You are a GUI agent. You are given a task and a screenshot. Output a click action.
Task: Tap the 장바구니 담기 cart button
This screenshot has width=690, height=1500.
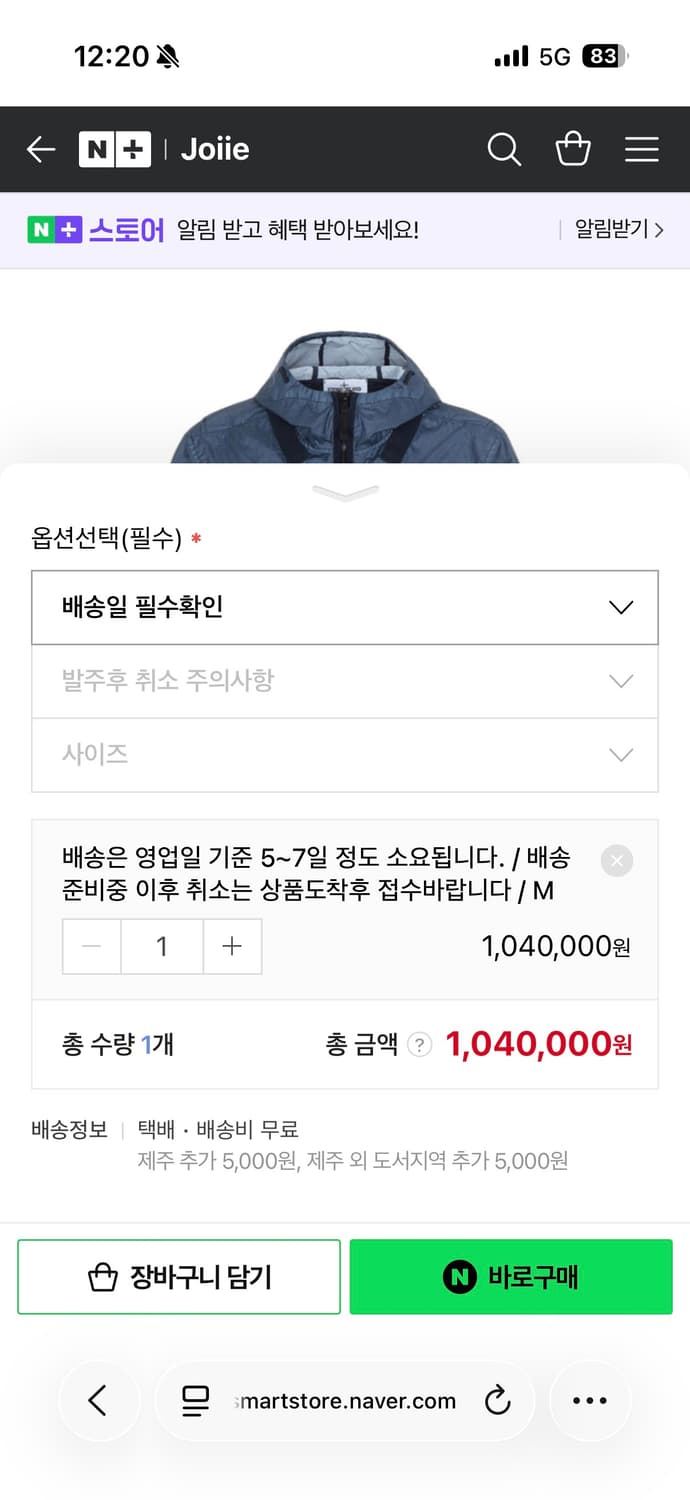tap(179, 1277)
